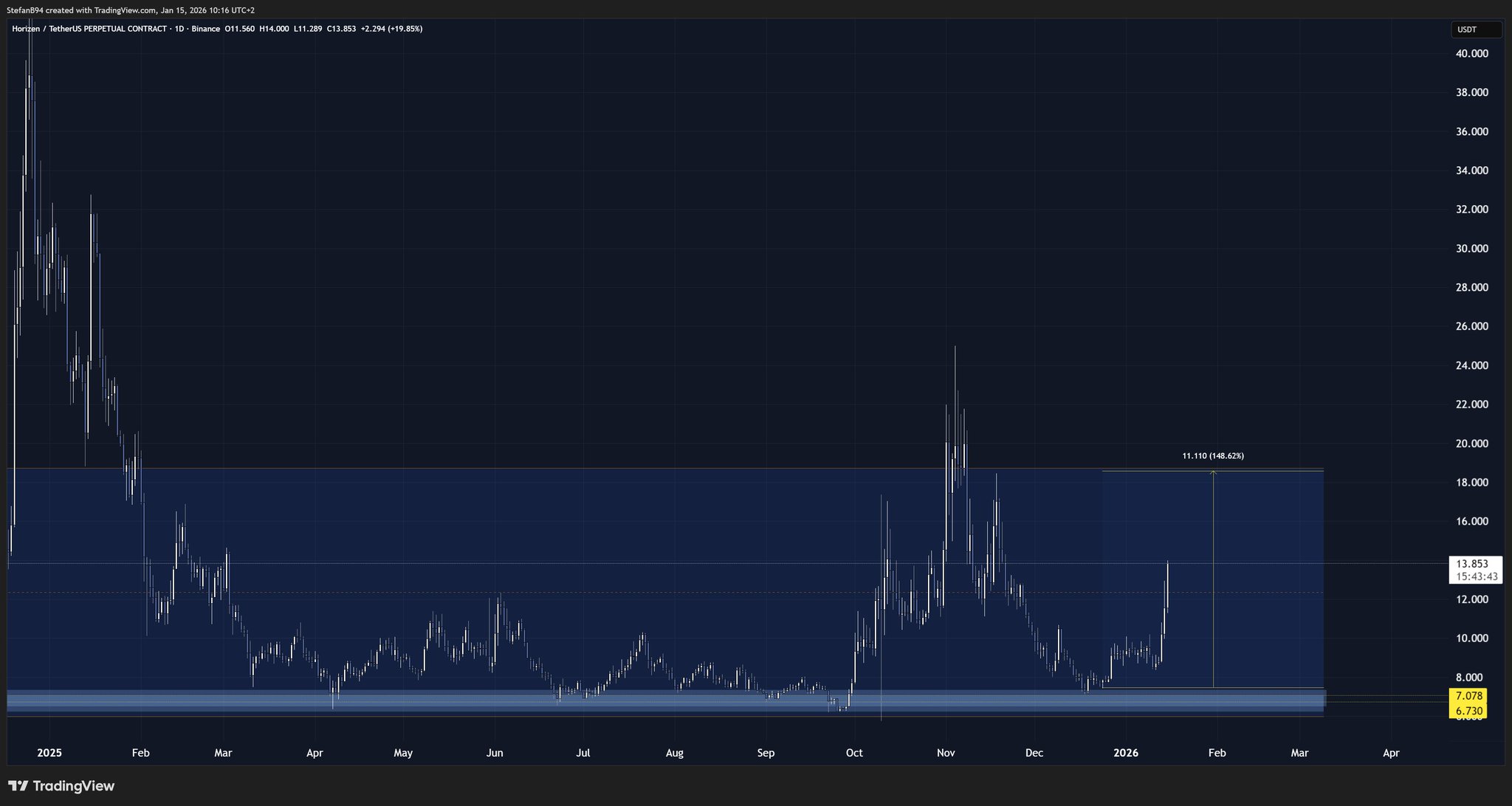Click the Jun label on the time axis
Viewport: 1512px width, 806px height.
(x=495, y=753)
